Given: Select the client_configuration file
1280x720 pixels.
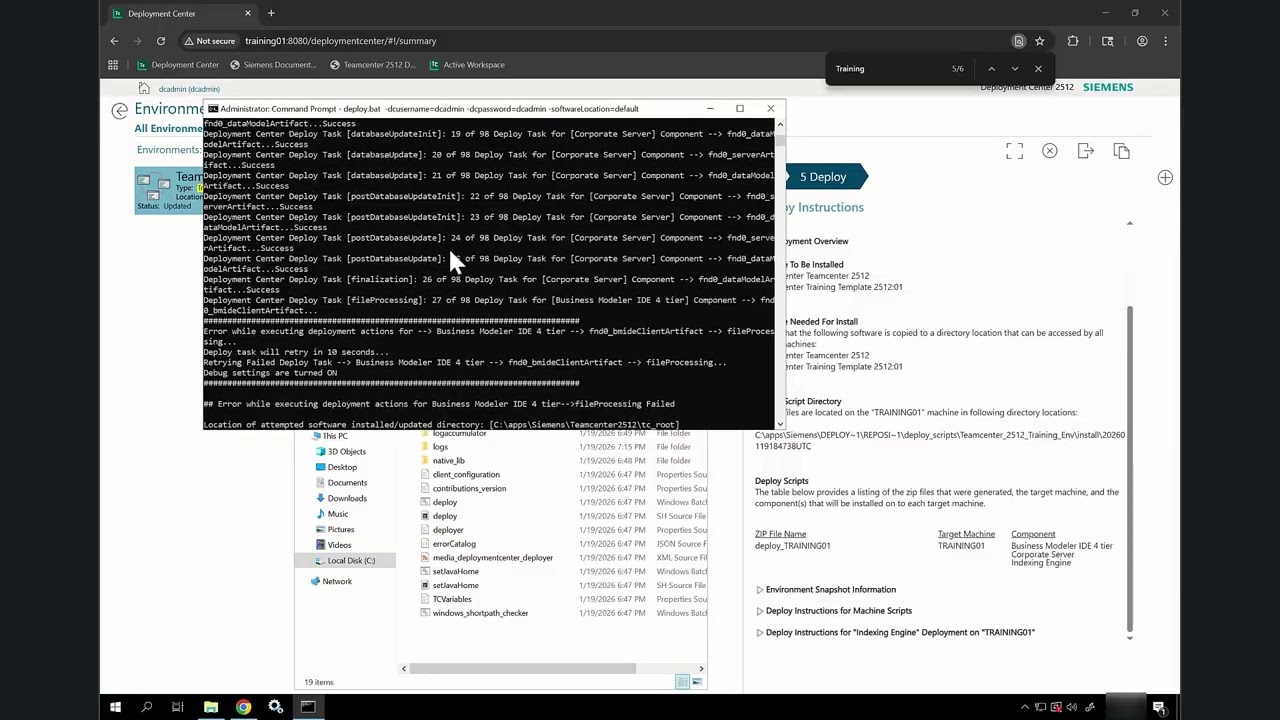Looking at the screenshot, I should [466, 475].
